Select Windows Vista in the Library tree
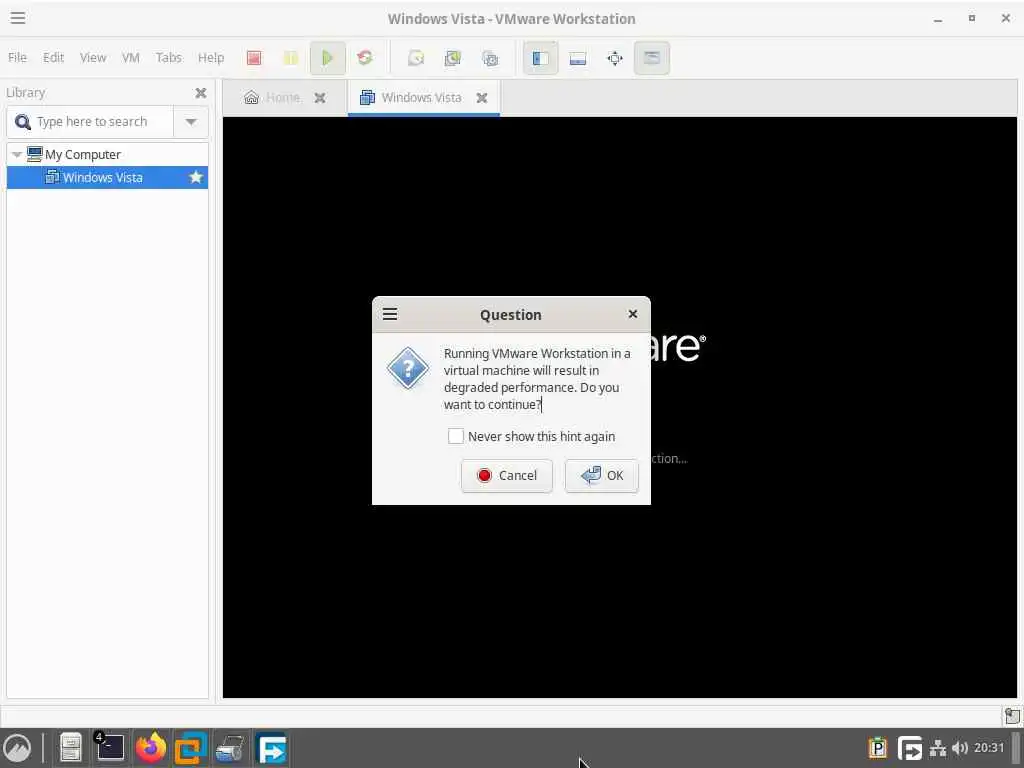 pyautogui.click(x=107, y=178)
